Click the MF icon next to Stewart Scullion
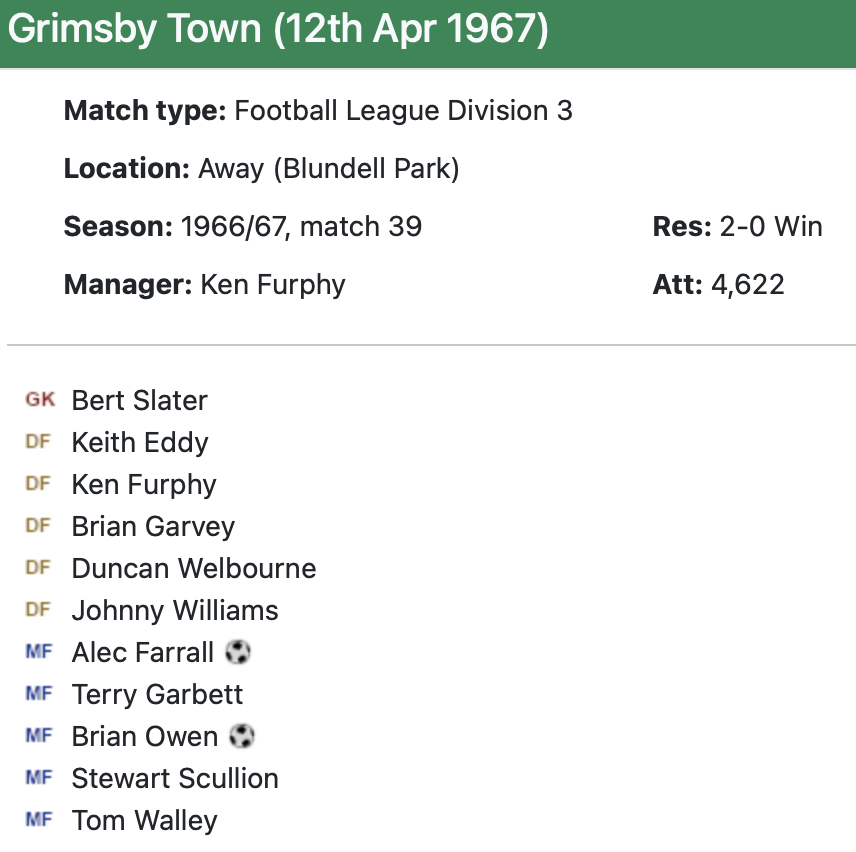This screenshot has width=856, height=852. [x=38, y=778]
